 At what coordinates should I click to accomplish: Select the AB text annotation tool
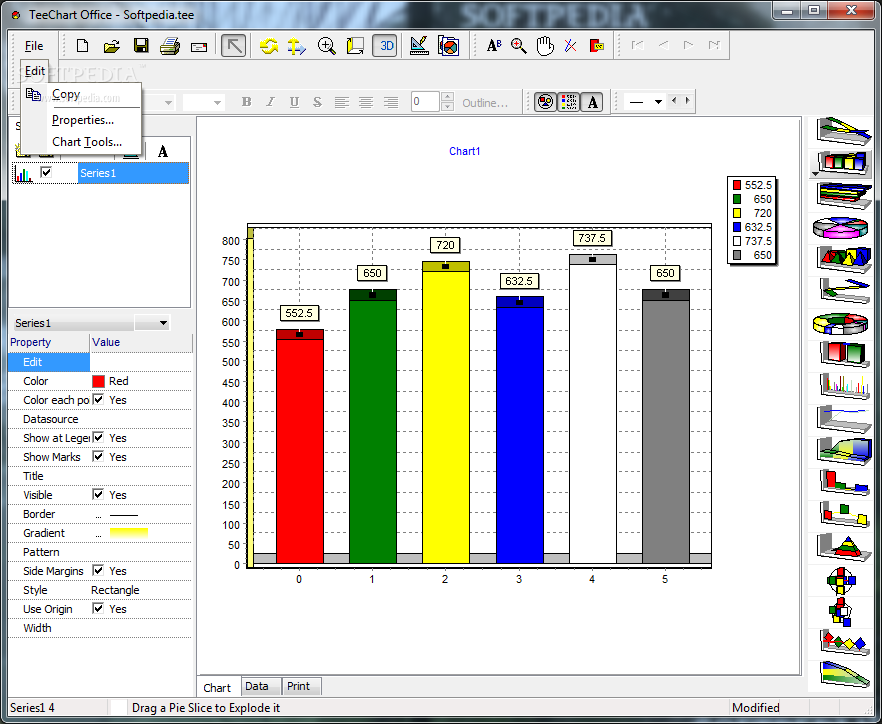(494, 46)
